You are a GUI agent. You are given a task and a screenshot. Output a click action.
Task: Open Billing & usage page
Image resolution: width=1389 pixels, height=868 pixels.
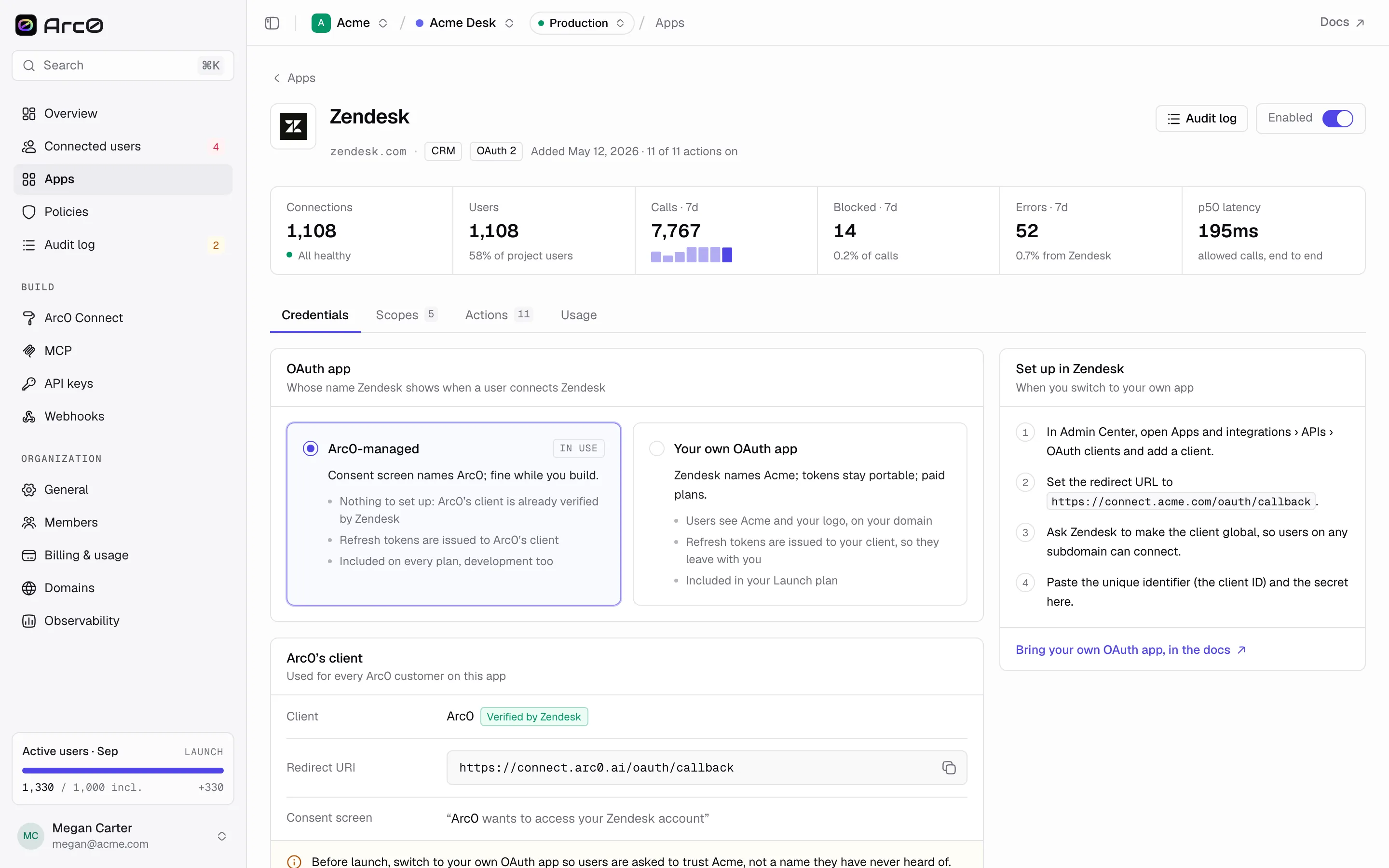point(123,555)
